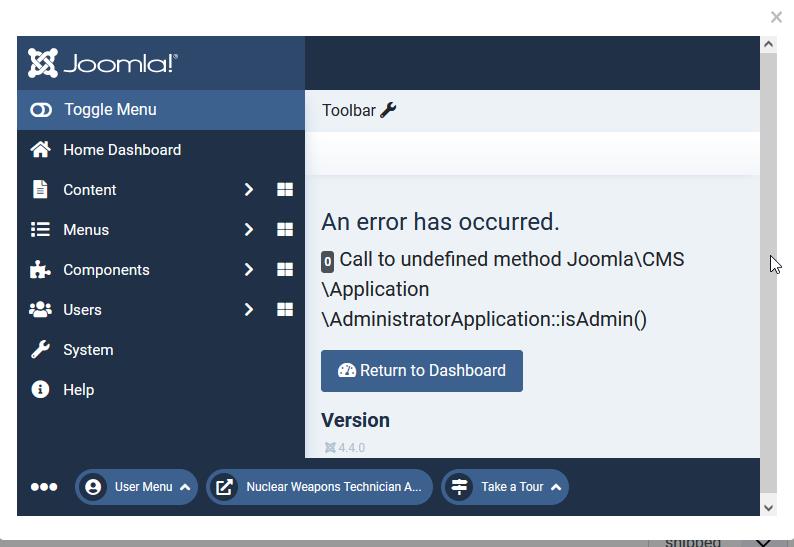Open the Take a Tour dropdown
The height and width of the screenshot is (547, 794).
pyautogui.click(x=505, y=487)
